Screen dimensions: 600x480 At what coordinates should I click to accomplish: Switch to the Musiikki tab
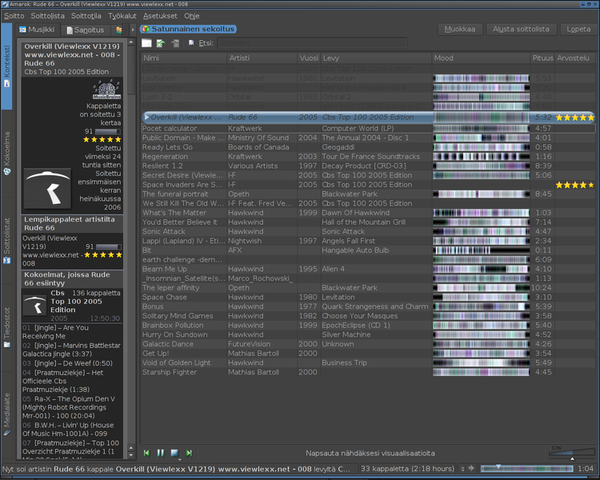37,30
